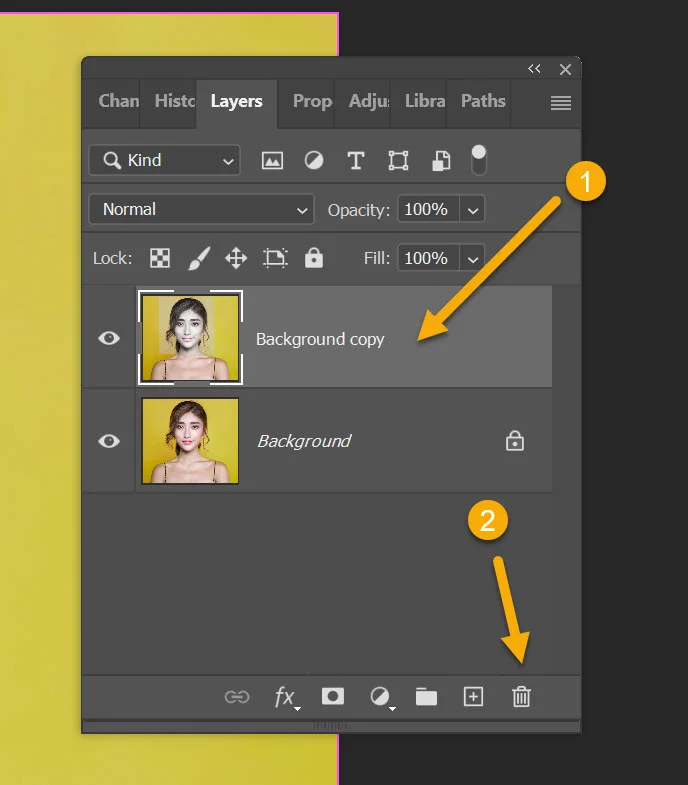Screen dimensions: 688x785
Task: Select the Background copy layer thumbnail
Action: tap(190, 338)
